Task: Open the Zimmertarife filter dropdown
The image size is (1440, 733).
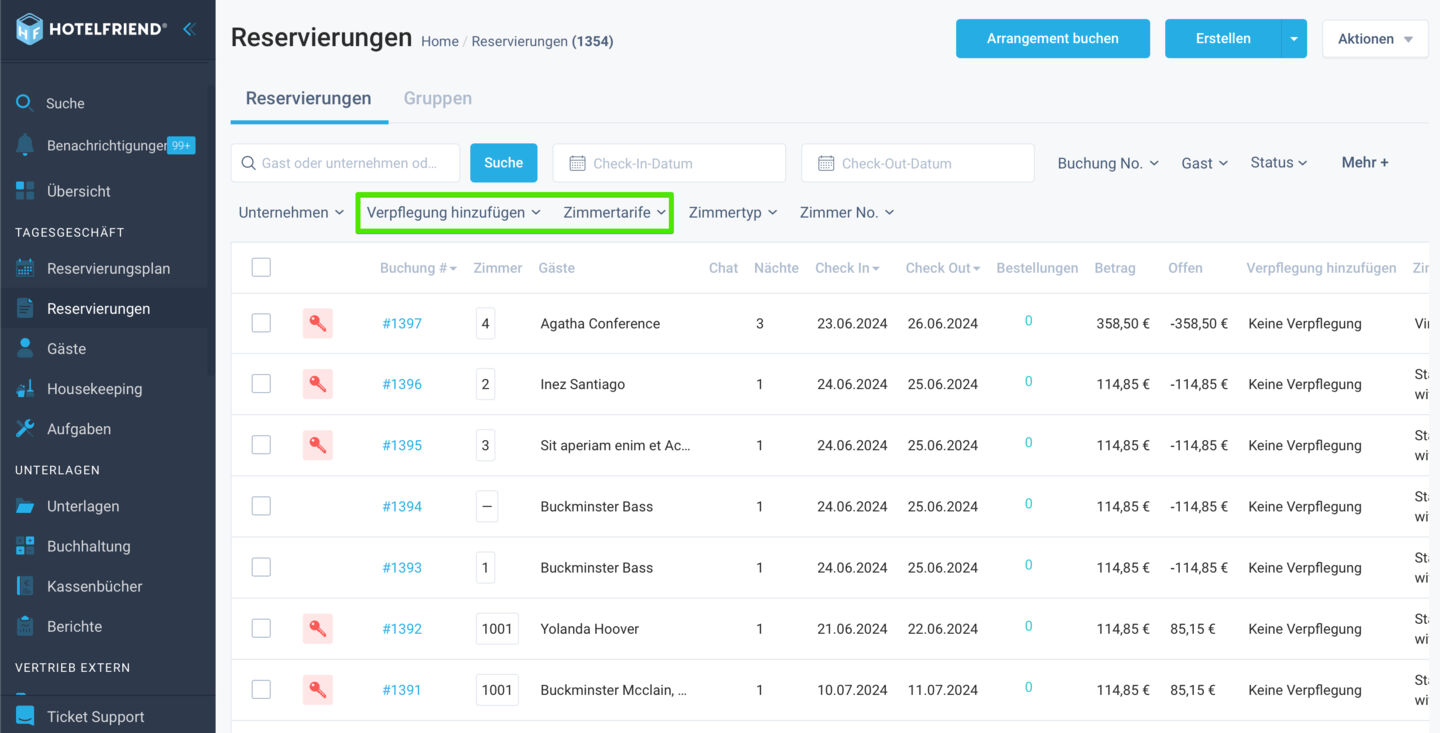Action: (x=614, y=212)
